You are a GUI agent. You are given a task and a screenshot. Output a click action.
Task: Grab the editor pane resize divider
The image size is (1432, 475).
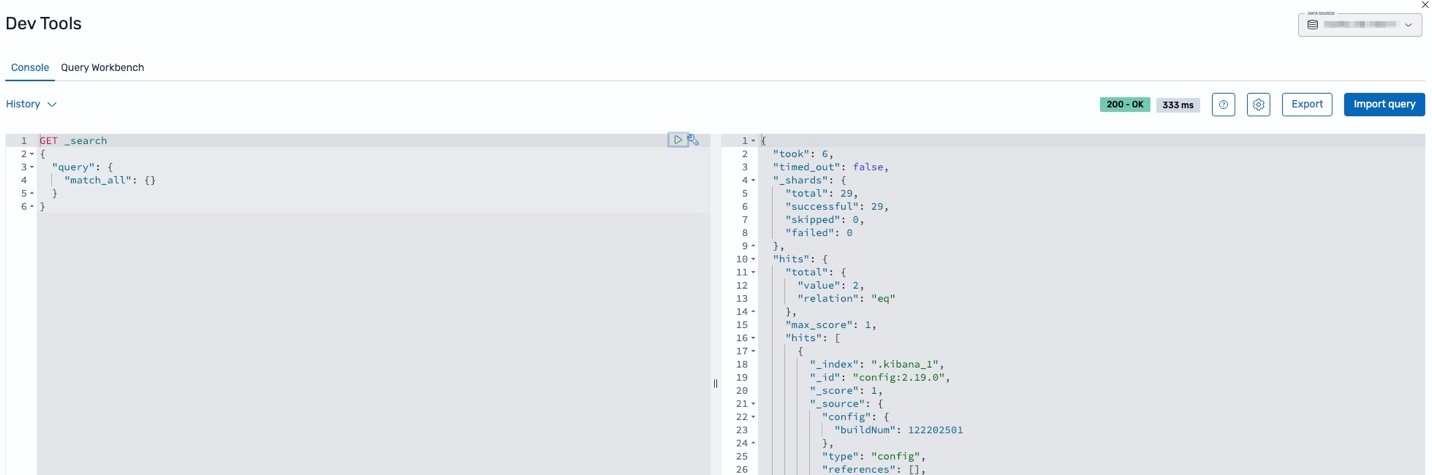tap(715, 383)
